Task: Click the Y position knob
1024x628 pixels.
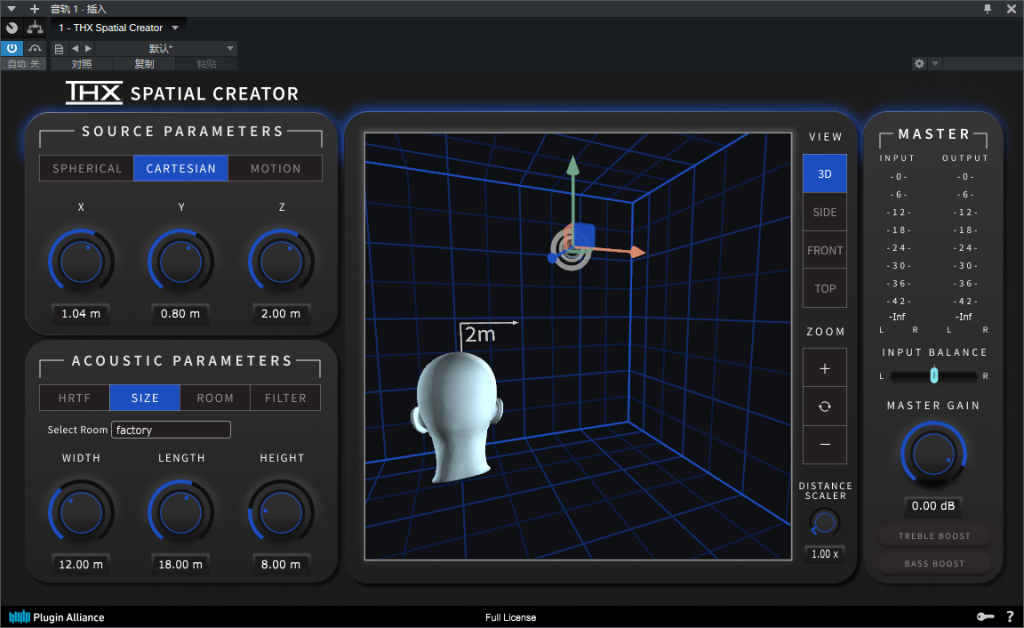Action: (181, 262)
